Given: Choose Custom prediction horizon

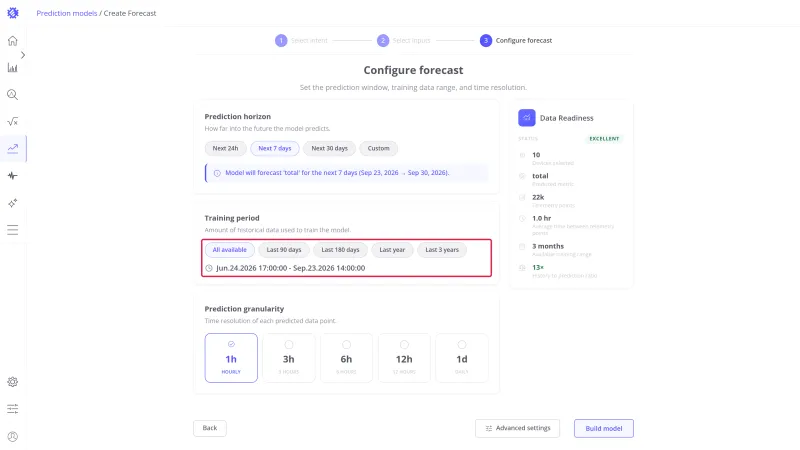Looking at the screenshot, I should (x=379, y=148).
